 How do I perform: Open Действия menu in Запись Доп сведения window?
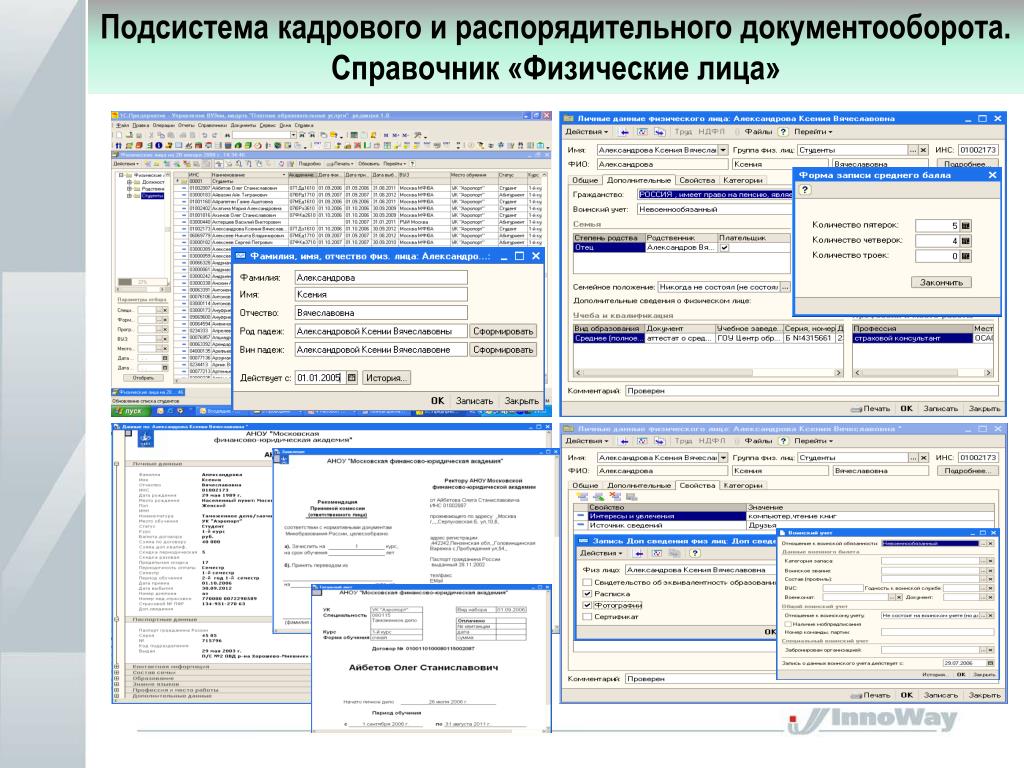601,553
